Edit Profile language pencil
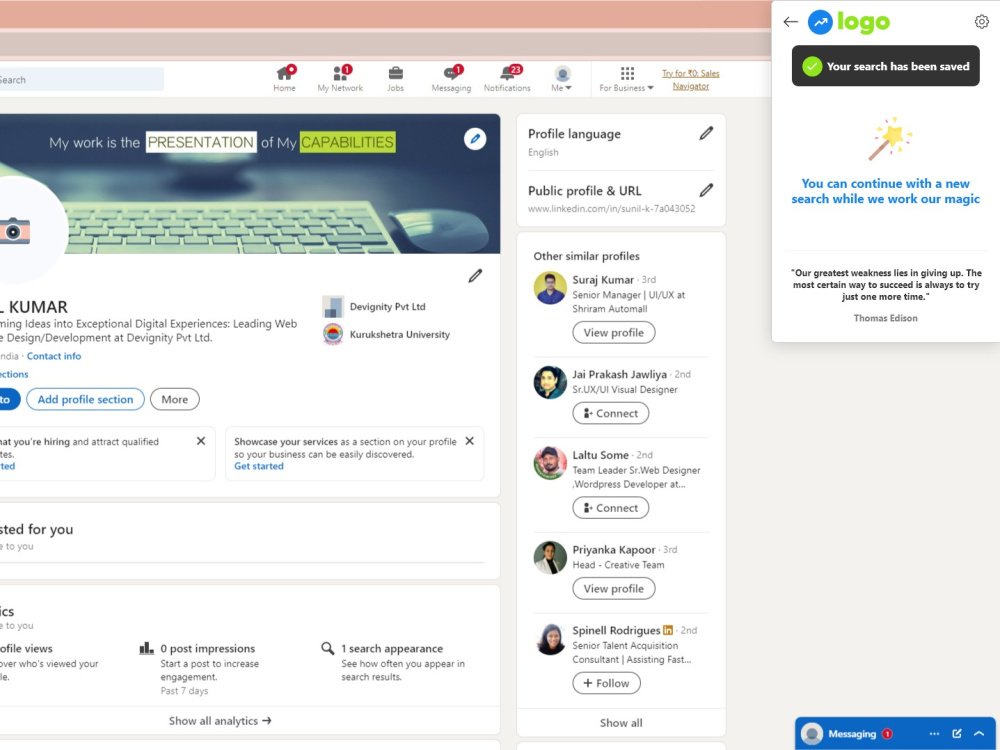 point(706,133)
